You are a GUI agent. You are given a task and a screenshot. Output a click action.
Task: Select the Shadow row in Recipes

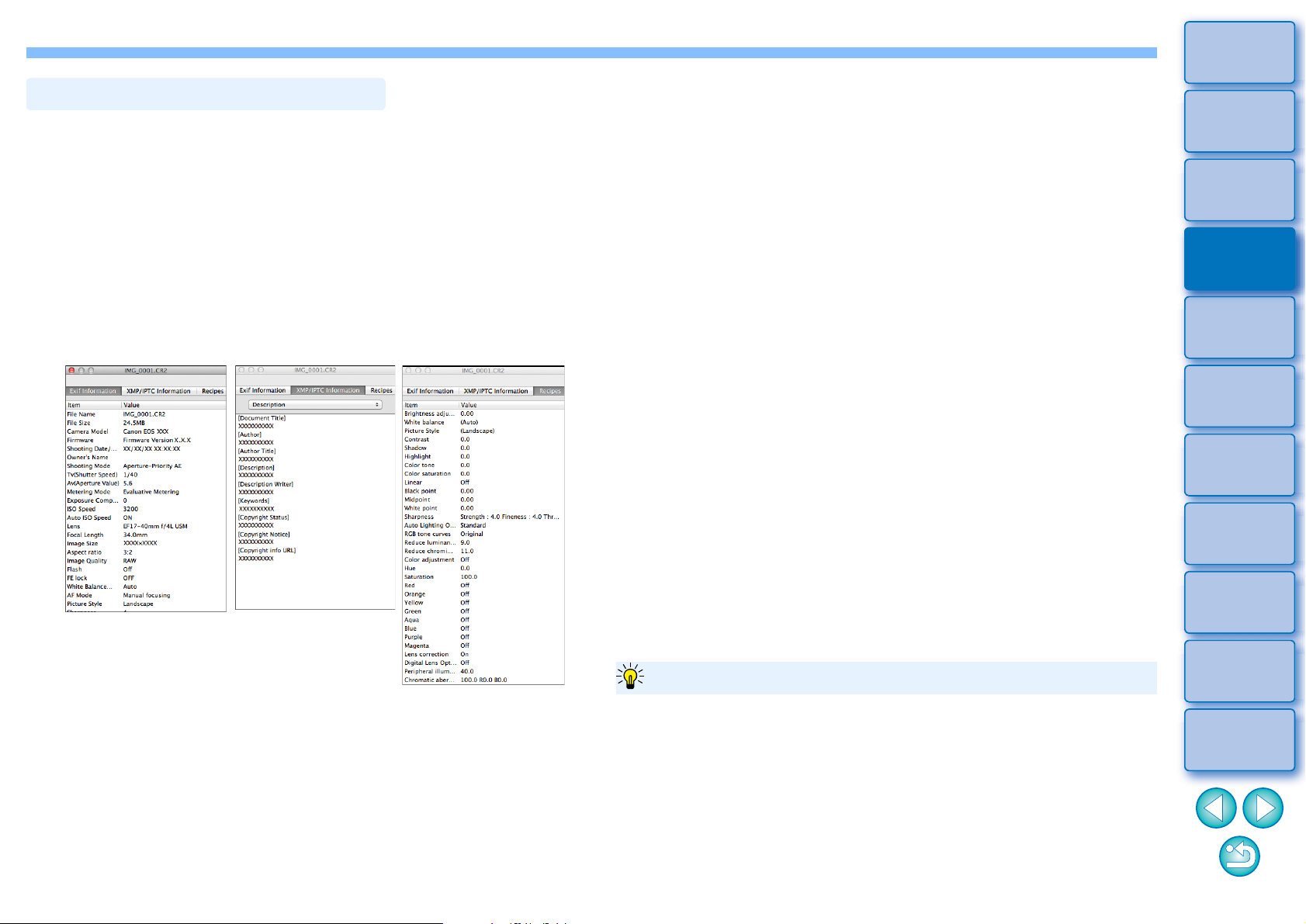483,448
